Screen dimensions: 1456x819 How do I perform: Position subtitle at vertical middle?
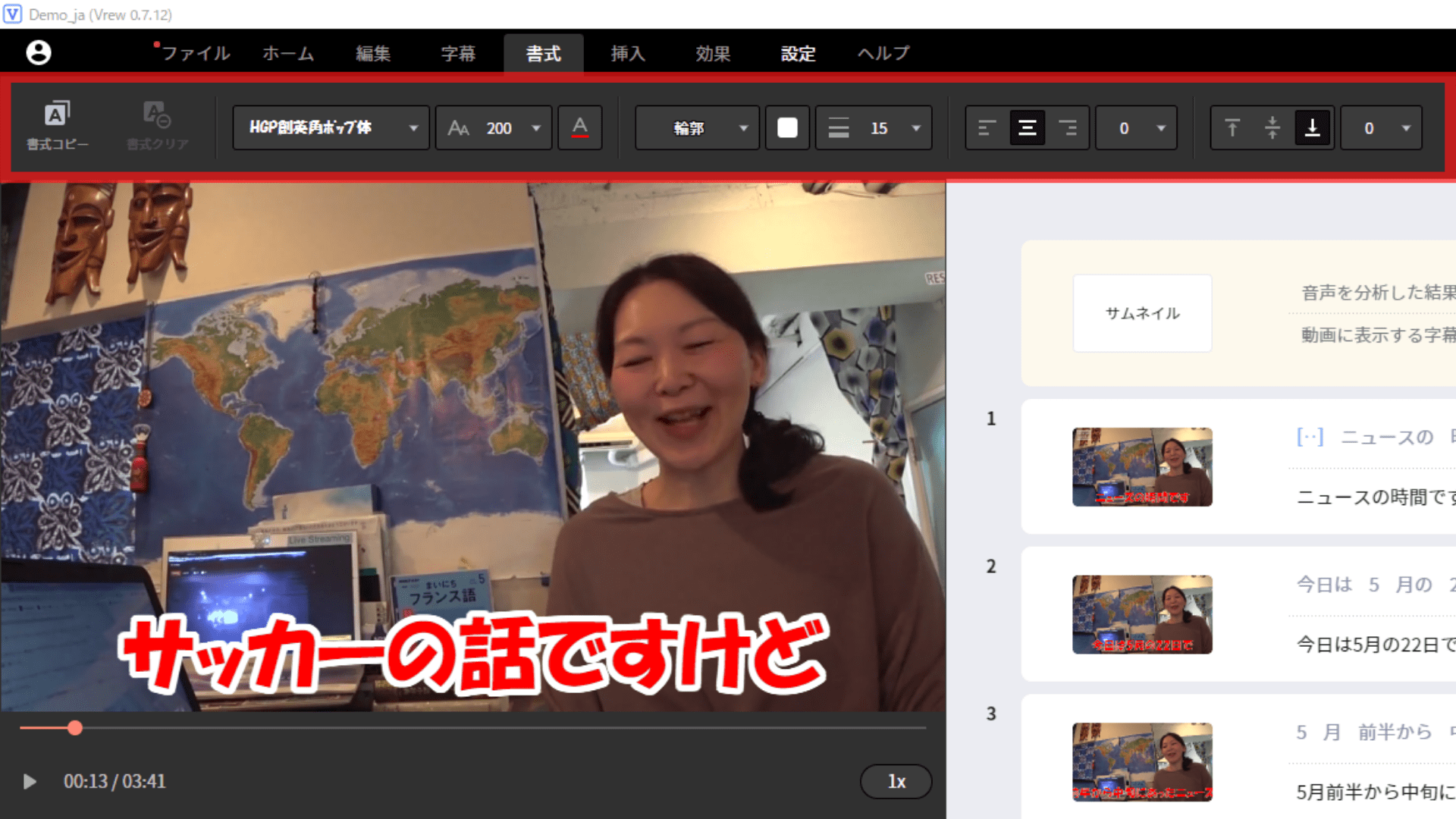[1272, 128]
